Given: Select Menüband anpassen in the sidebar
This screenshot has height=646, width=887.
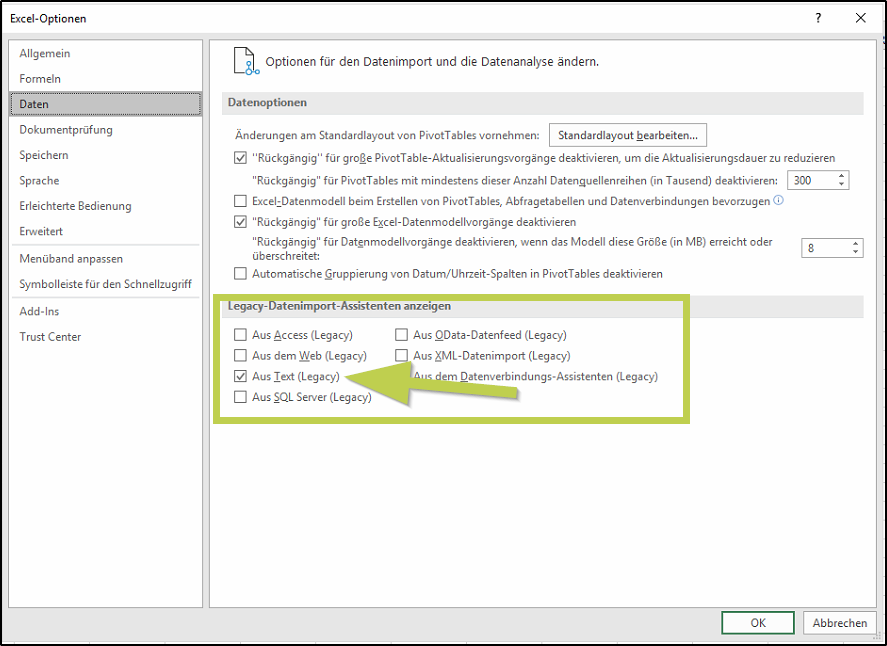Looking at the screenshot, I should pos(71,258).
